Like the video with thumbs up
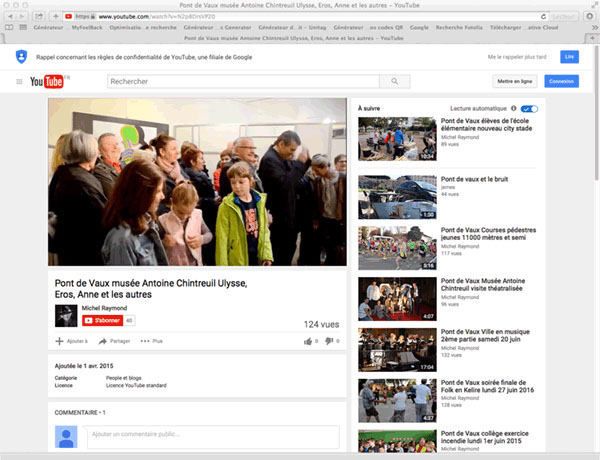The height and width of the screenshot is (460, 600). [x=308, y=341]
